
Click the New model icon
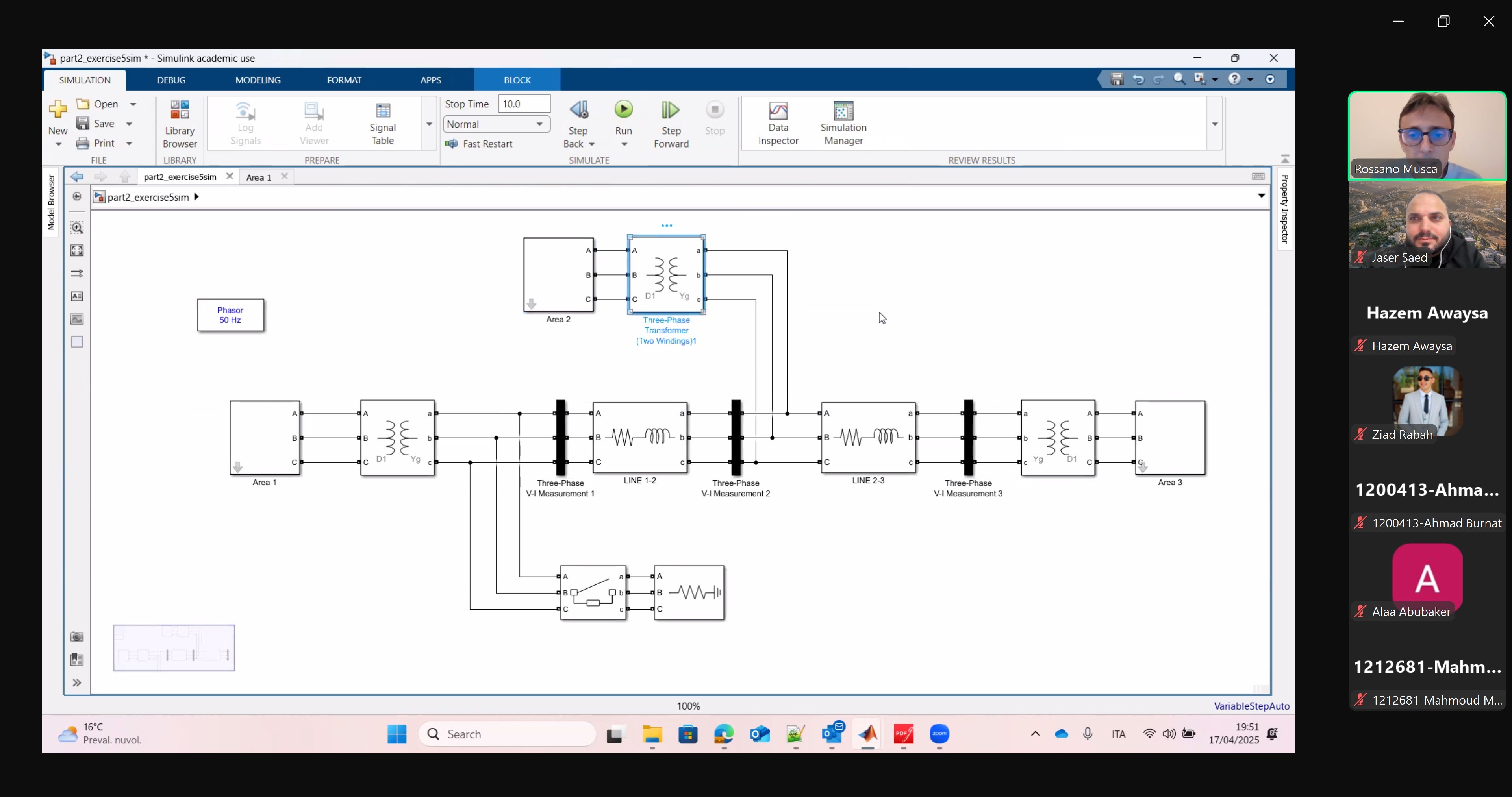(57, 109)
